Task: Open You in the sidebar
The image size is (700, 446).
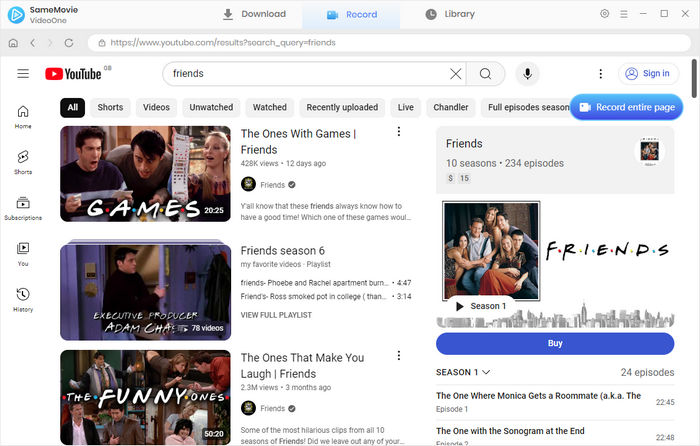Action: tap(23, 254)
